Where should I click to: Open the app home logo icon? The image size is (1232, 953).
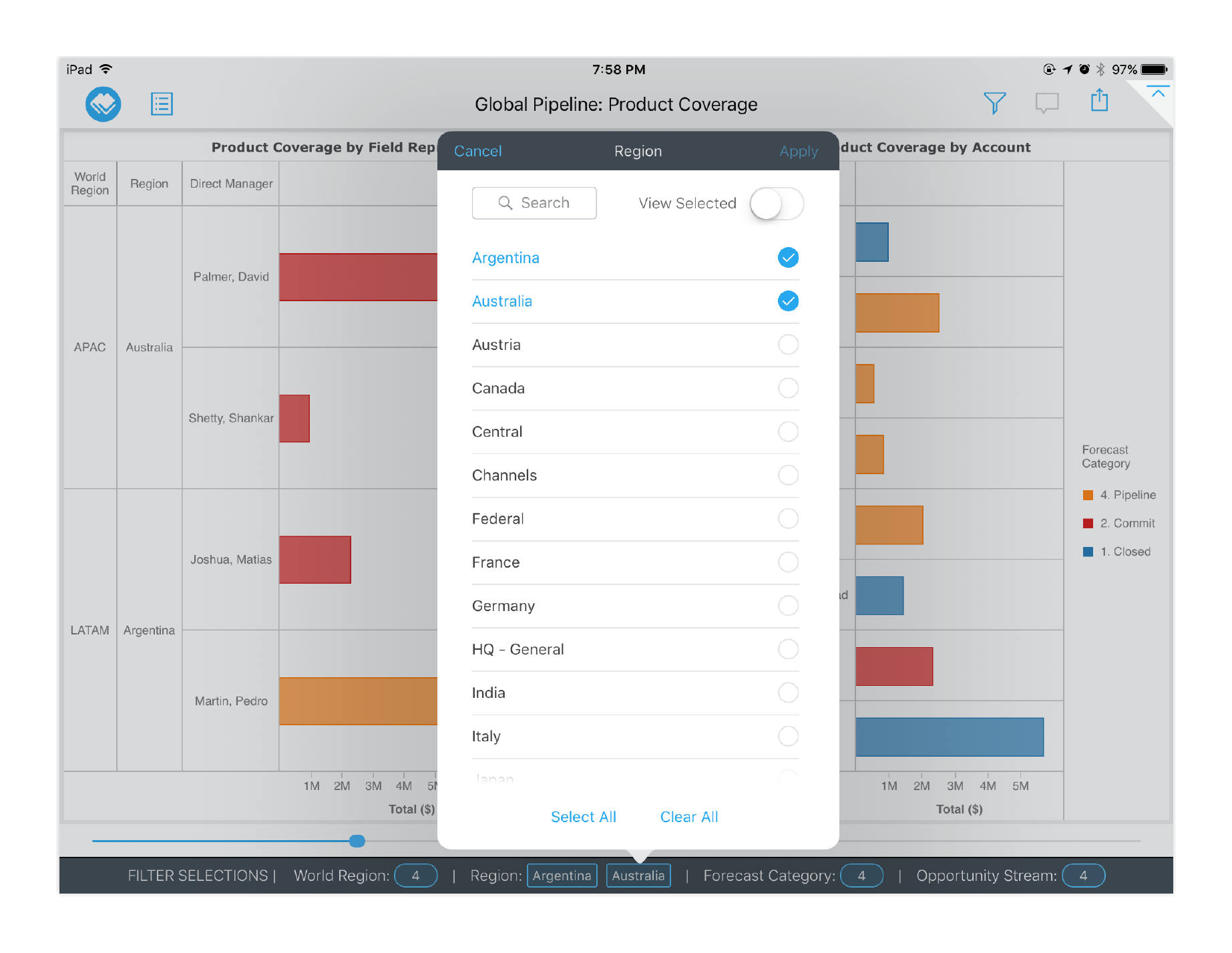103,104
